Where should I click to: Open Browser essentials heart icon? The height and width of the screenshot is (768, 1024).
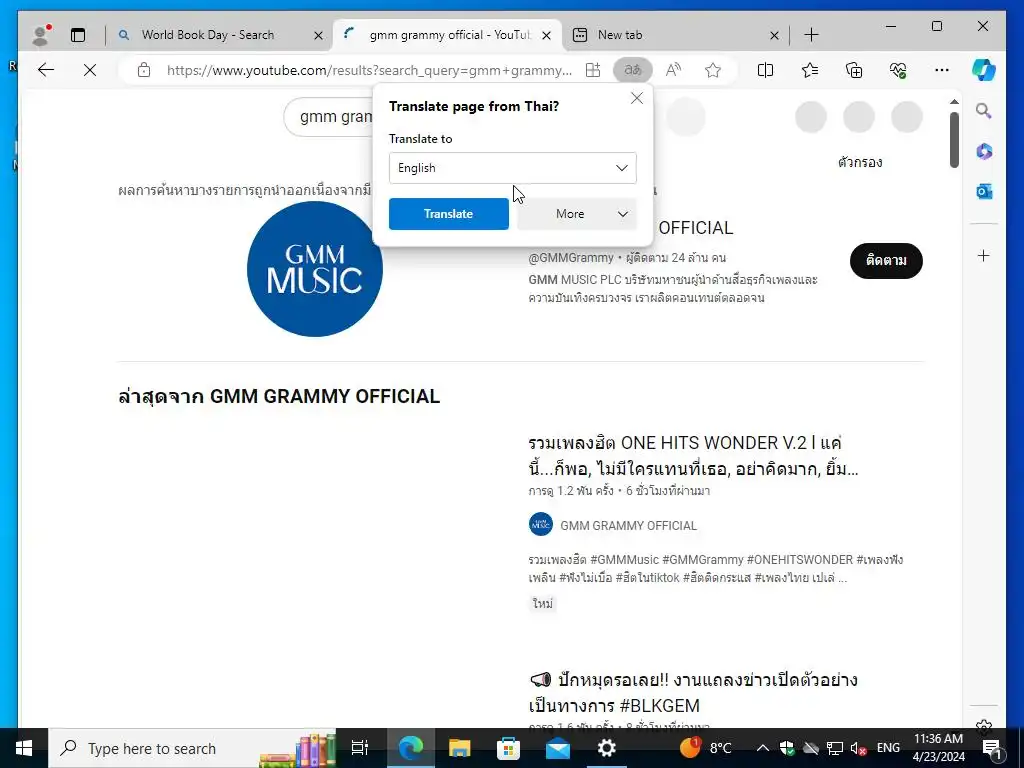click(898, 70)
